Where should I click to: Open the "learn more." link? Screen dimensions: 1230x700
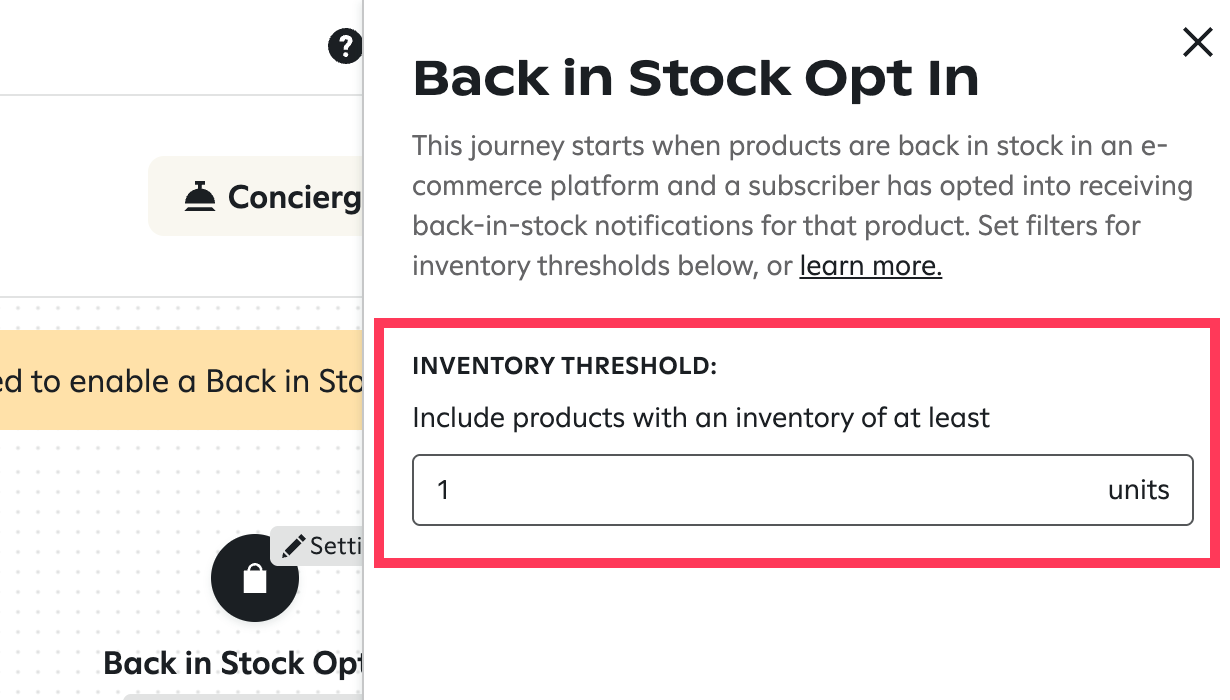tap(870, 266)
